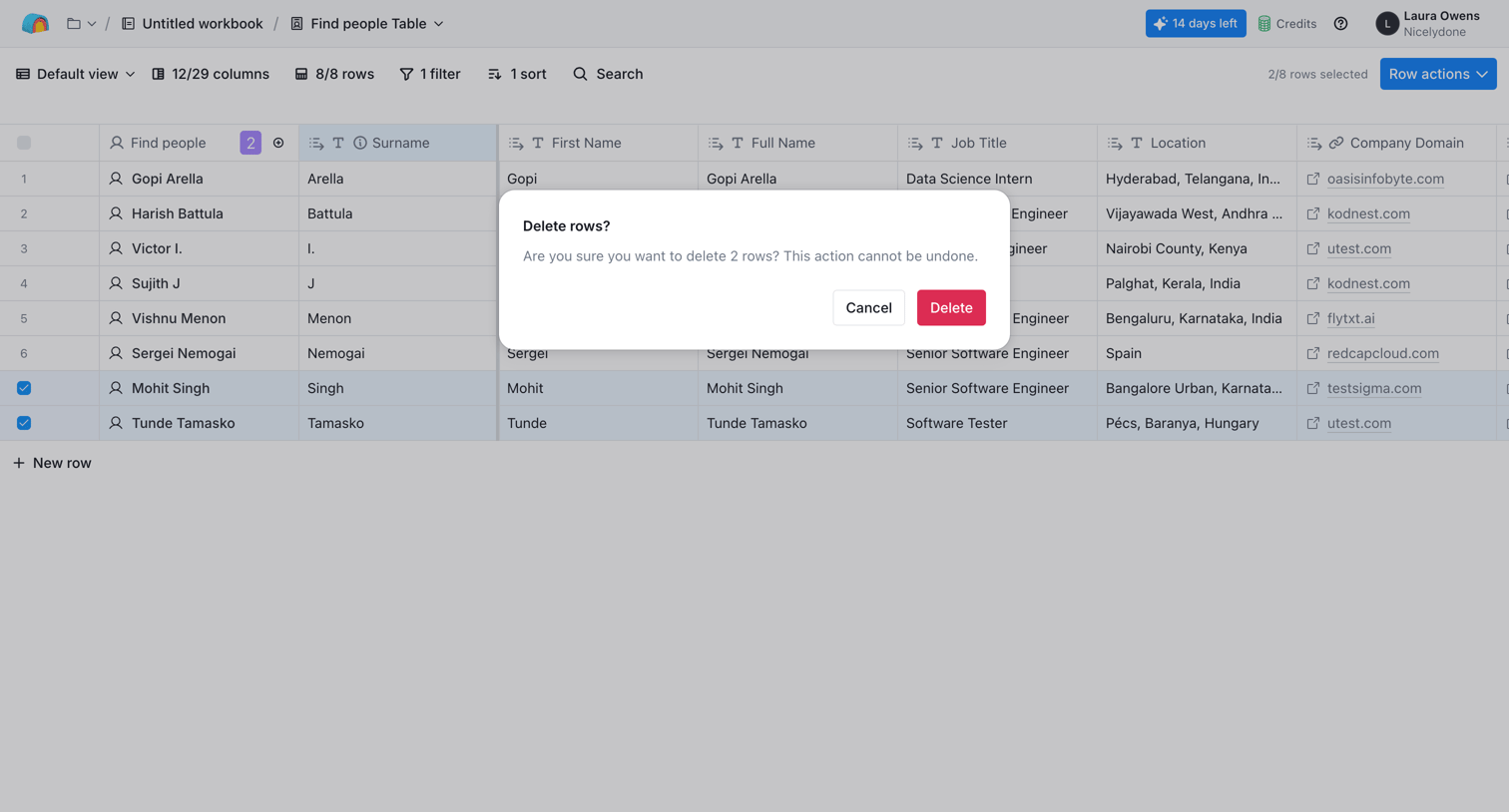Click the Harish Battula person cell

coord(199,213)
